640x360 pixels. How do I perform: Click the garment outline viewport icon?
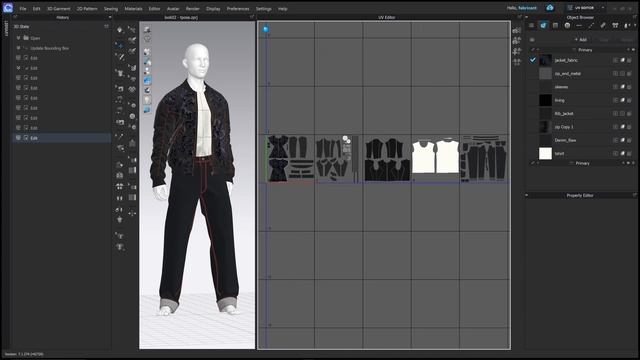147,39
